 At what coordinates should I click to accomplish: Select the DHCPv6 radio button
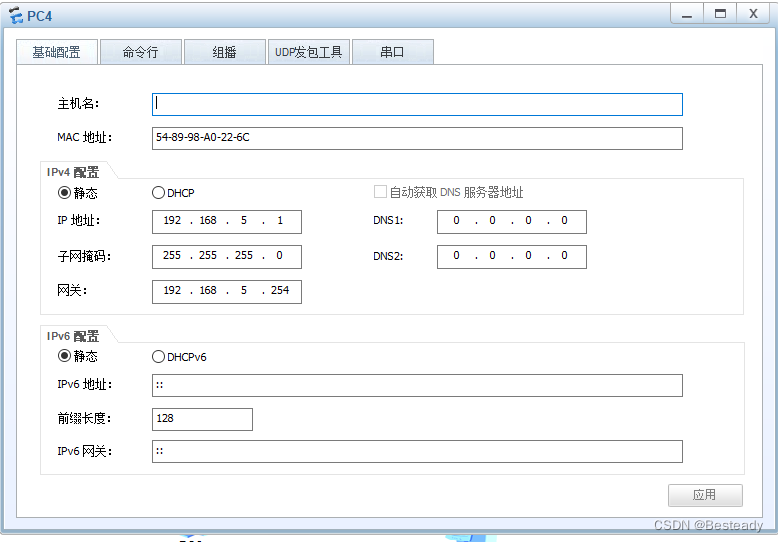click(158, 356)
